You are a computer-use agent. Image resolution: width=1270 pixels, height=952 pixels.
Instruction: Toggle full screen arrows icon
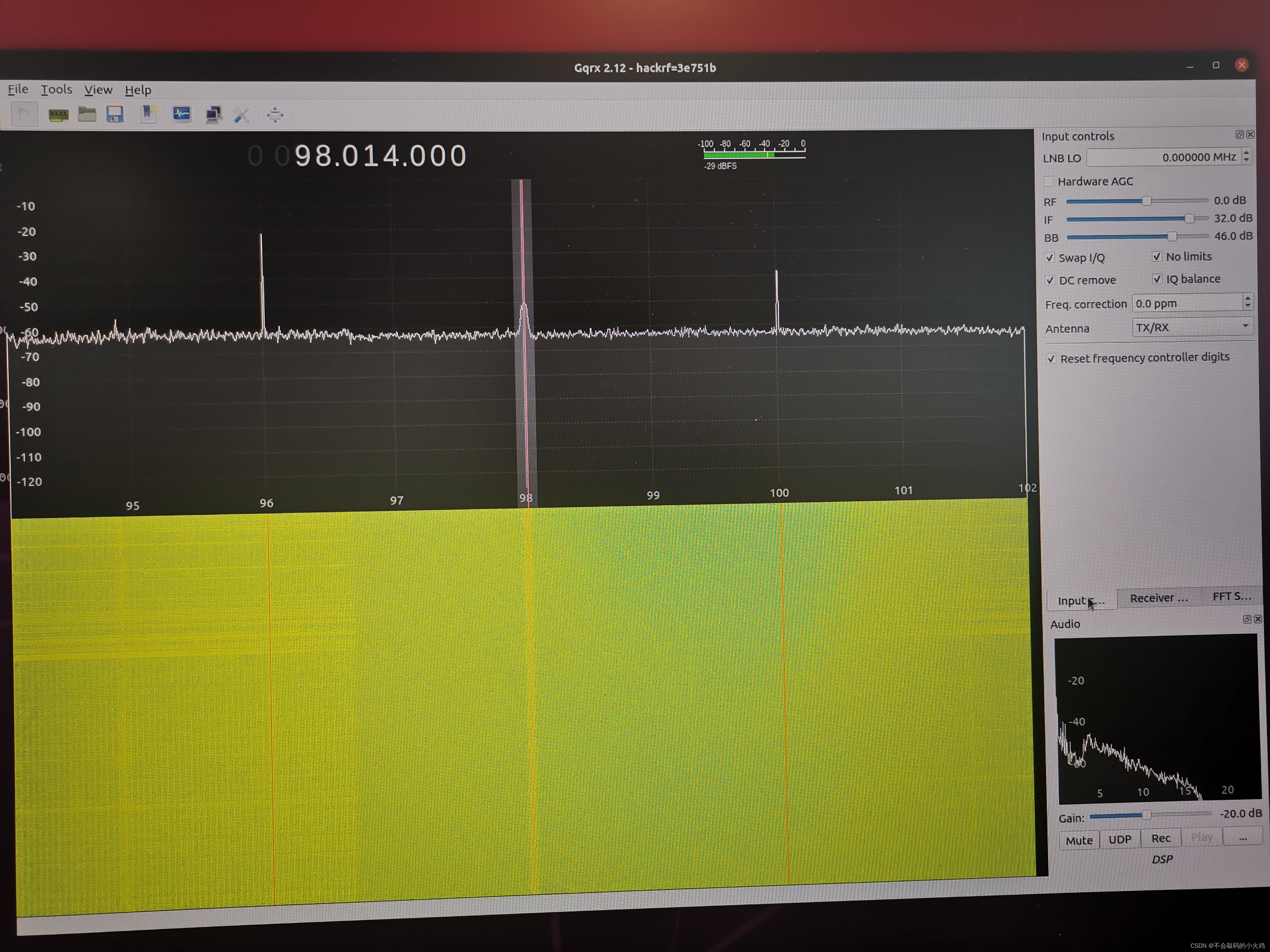[275, 115]
